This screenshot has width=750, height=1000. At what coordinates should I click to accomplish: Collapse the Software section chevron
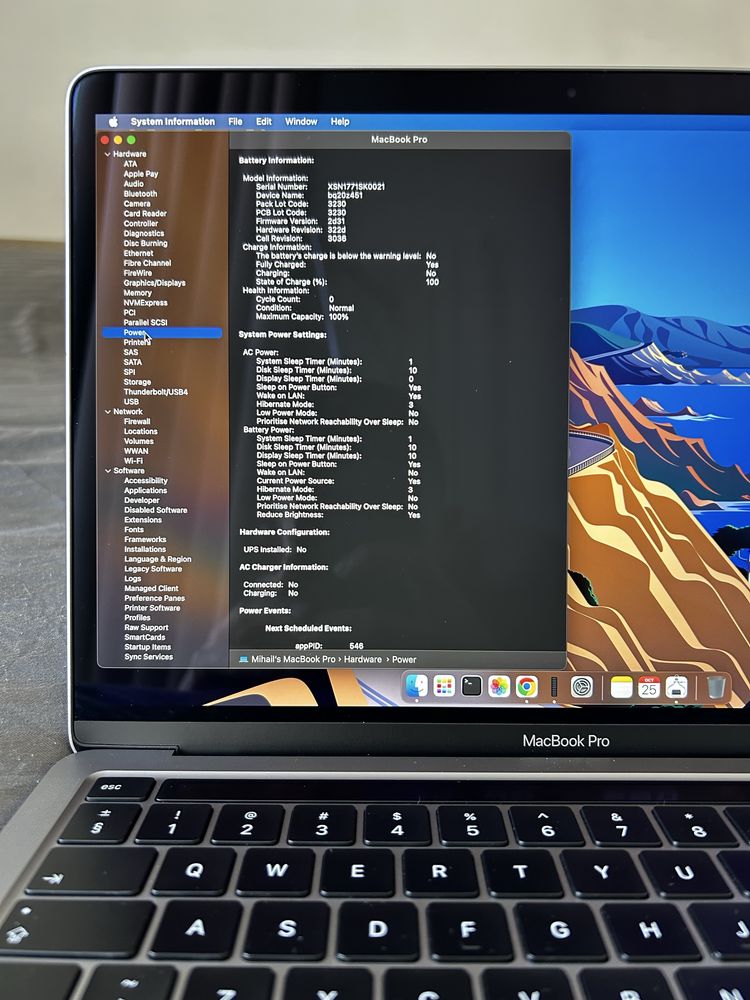click(108, 471)
